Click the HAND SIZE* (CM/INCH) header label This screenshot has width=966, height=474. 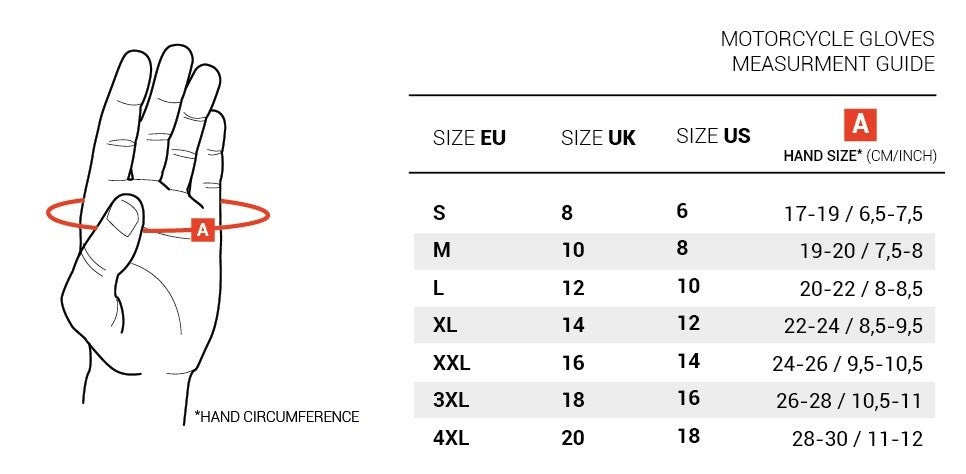pyautogui.click(x=859, y=155)
